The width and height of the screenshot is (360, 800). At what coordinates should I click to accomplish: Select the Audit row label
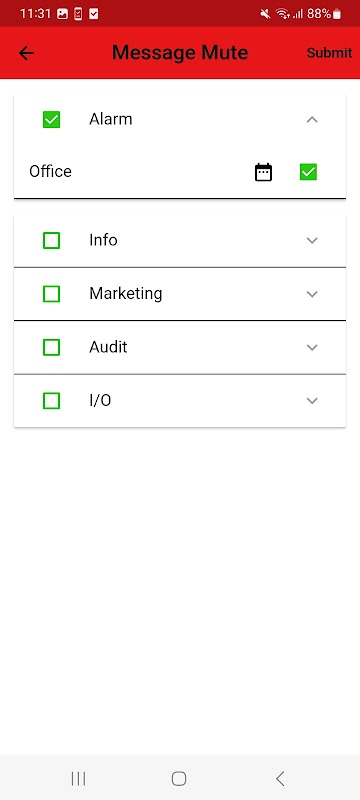point(108,347)
